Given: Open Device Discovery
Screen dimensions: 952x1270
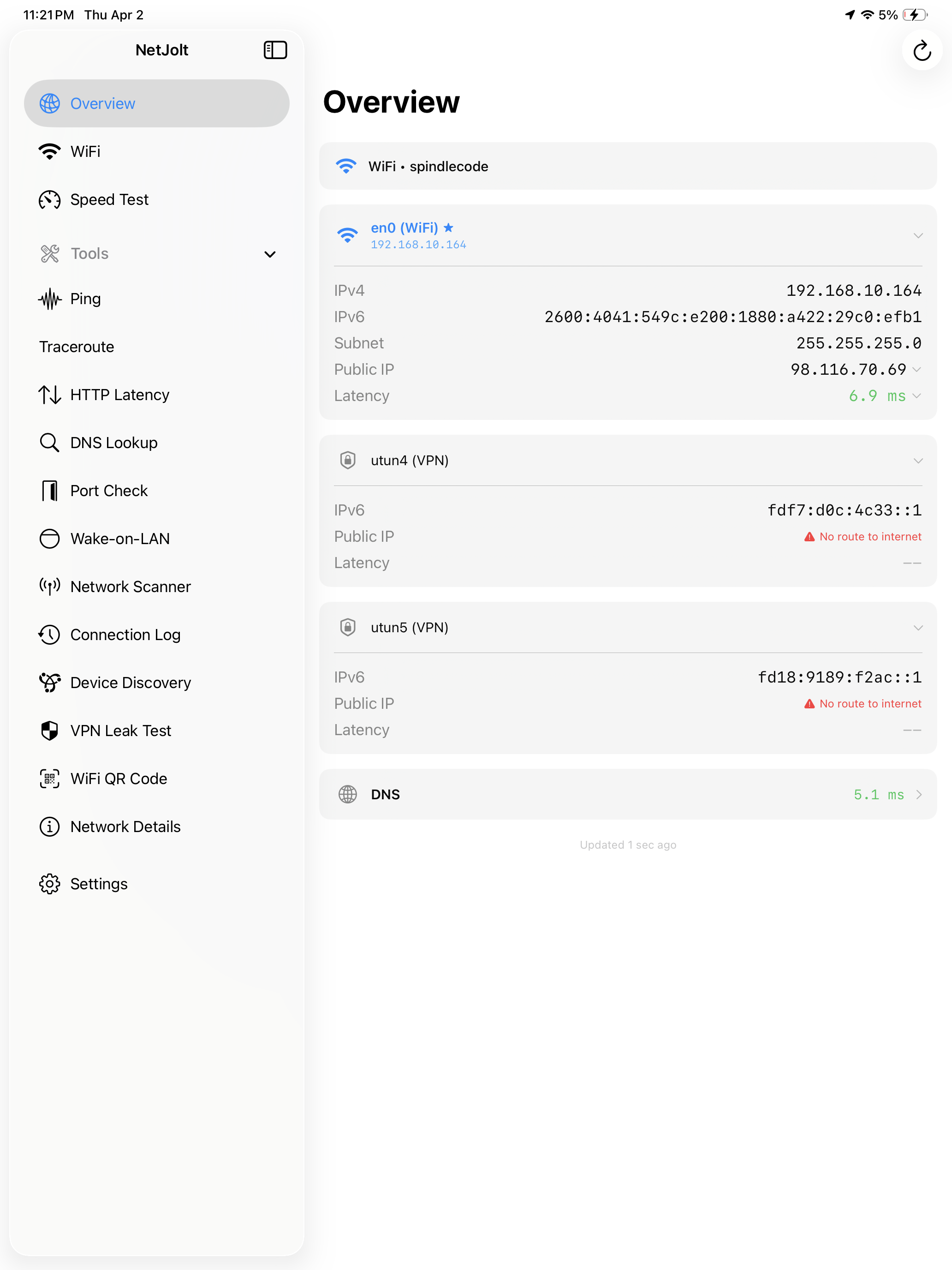Looking at the screenshot, I should click(x=131, y=682).
